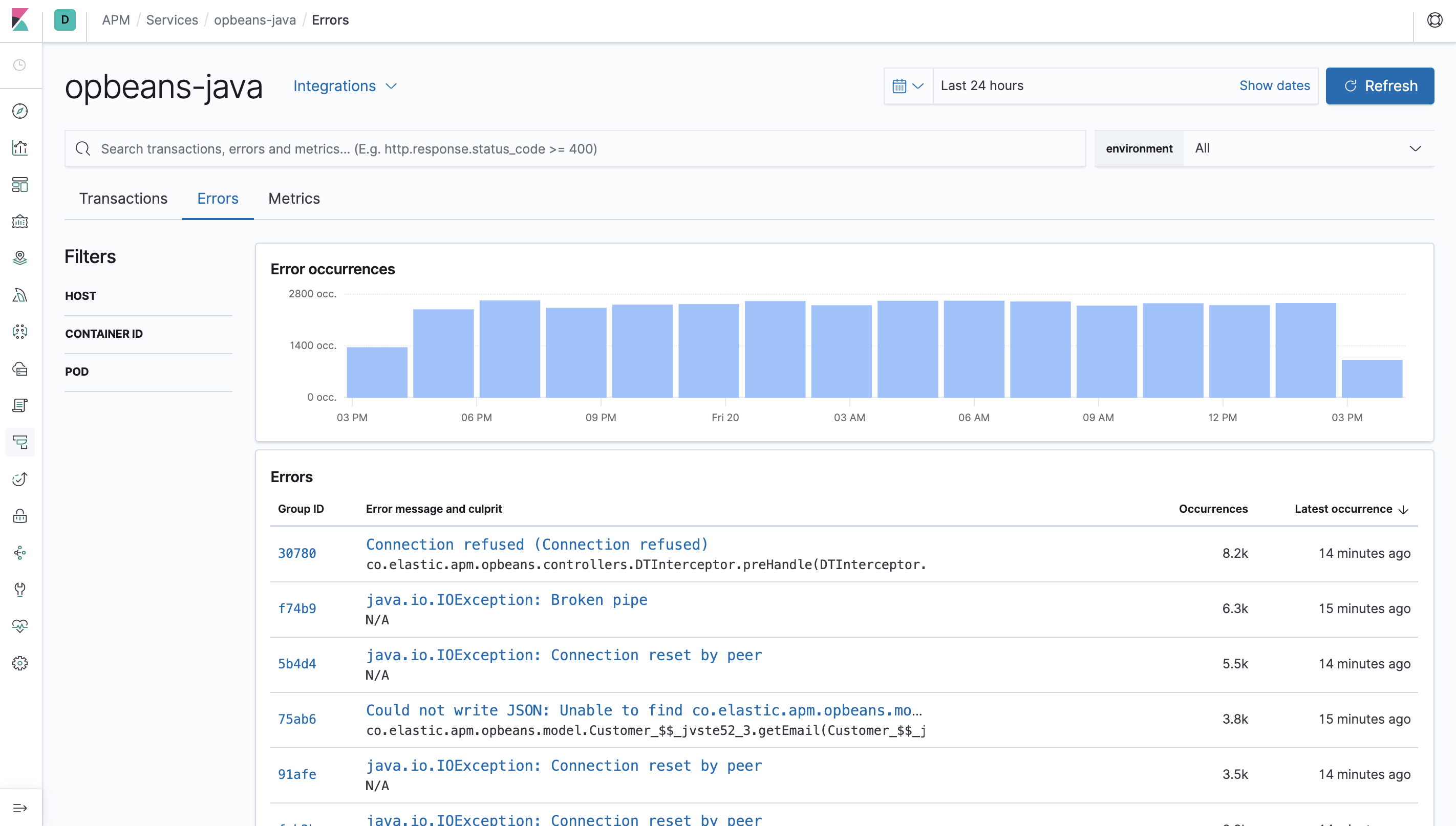Screen dimensions: 1456x826
Task: Switch to the Metrics tab
Action: [x=294, y=199]
